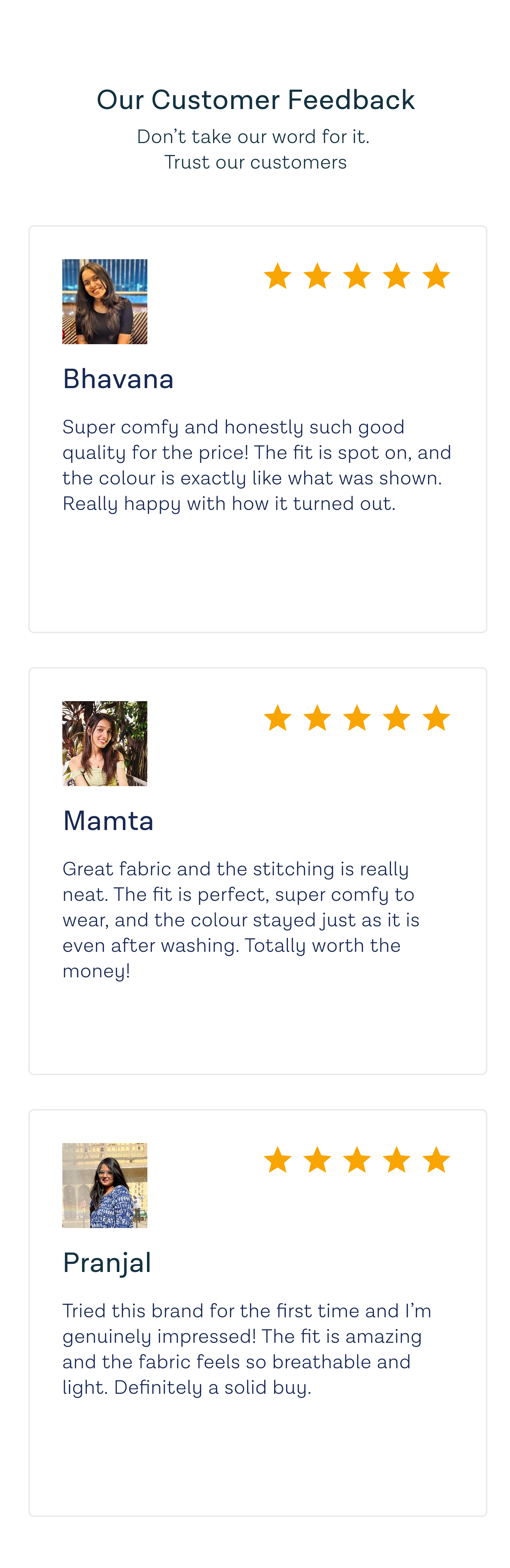Click the fourth star in Pranjal's review
The width and height of the screenshot is (510, 1568).
pos(397,1160)
